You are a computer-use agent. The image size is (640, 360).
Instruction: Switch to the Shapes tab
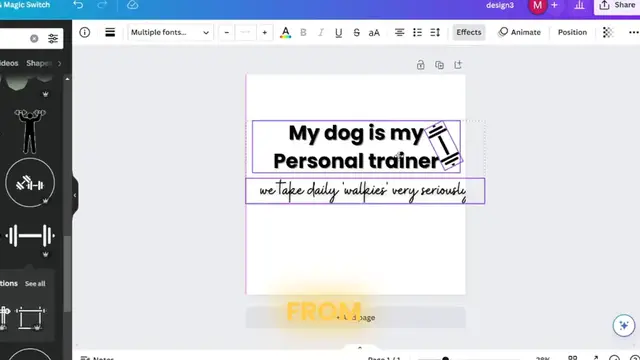click(x=38, y=63)
